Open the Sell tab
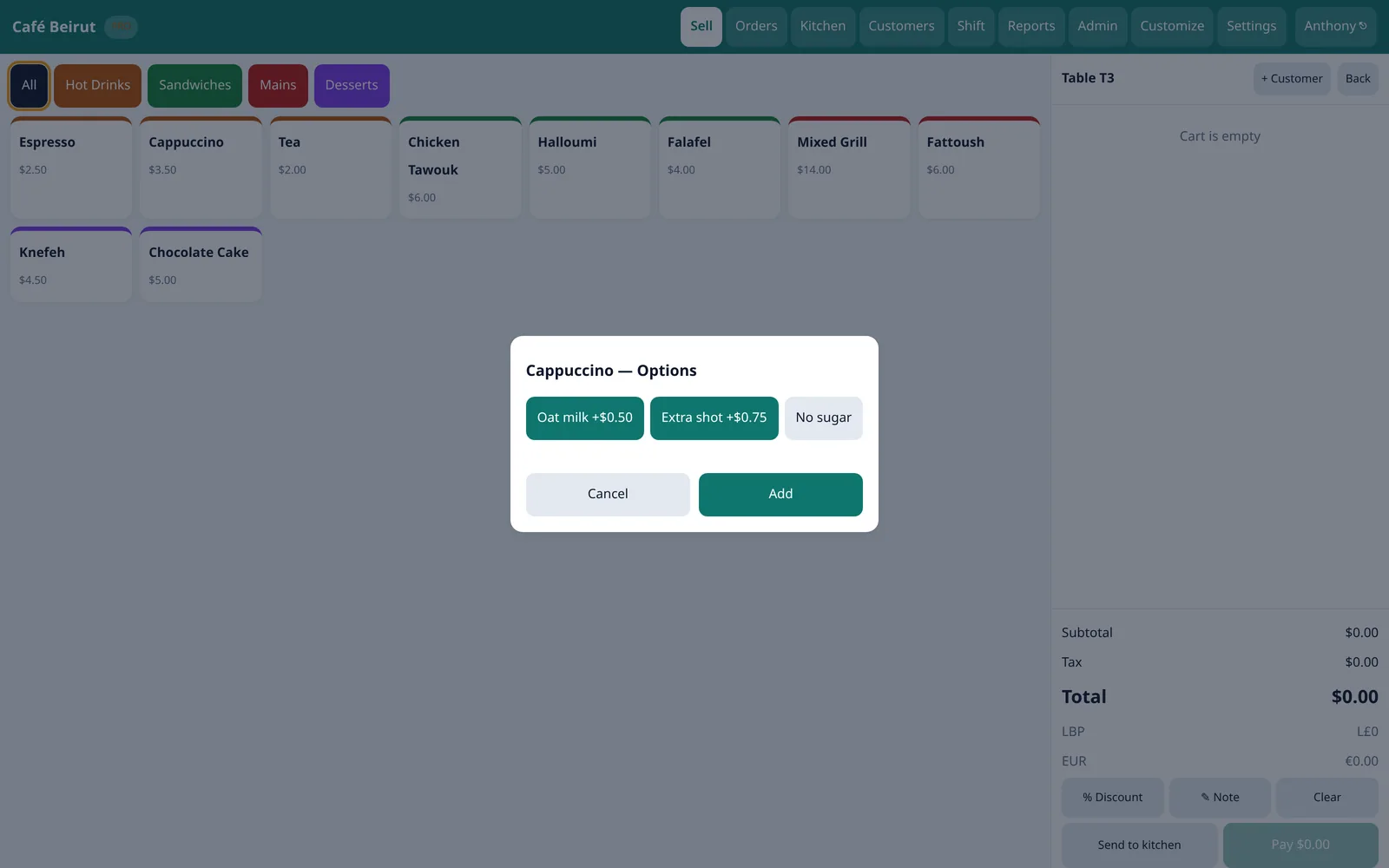The image size is (1389, 868). [x=701, y=27]
